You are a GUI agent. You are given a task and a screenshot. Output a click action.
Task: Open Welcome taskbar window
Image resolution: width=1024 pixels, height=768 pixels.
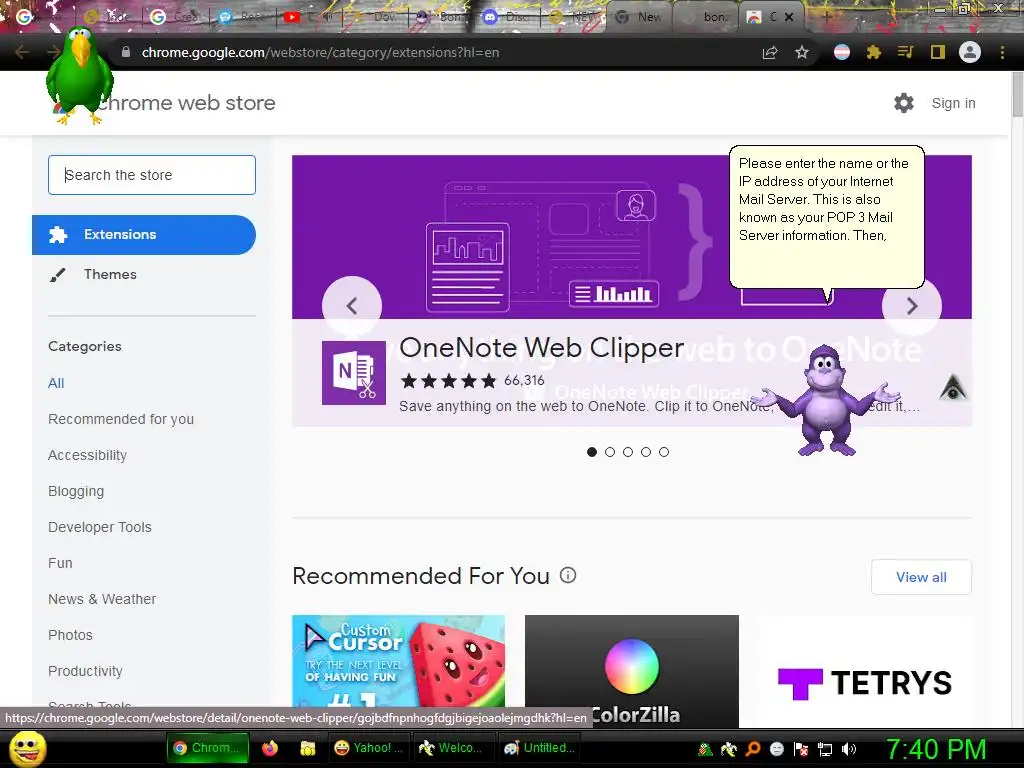(452, 748)
